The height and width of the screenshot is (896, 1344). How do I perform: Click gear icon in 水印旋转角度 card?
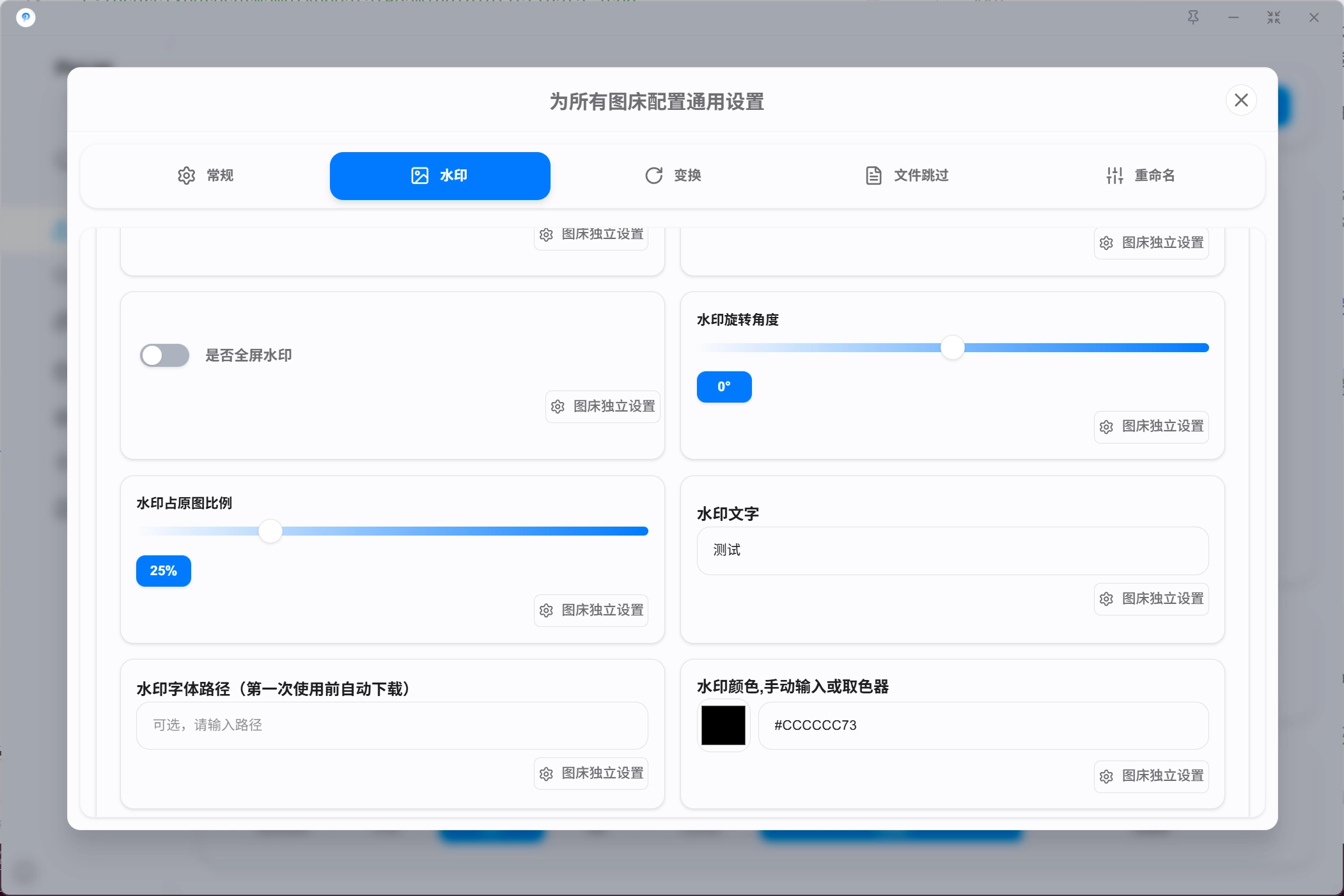point(1106,427)
